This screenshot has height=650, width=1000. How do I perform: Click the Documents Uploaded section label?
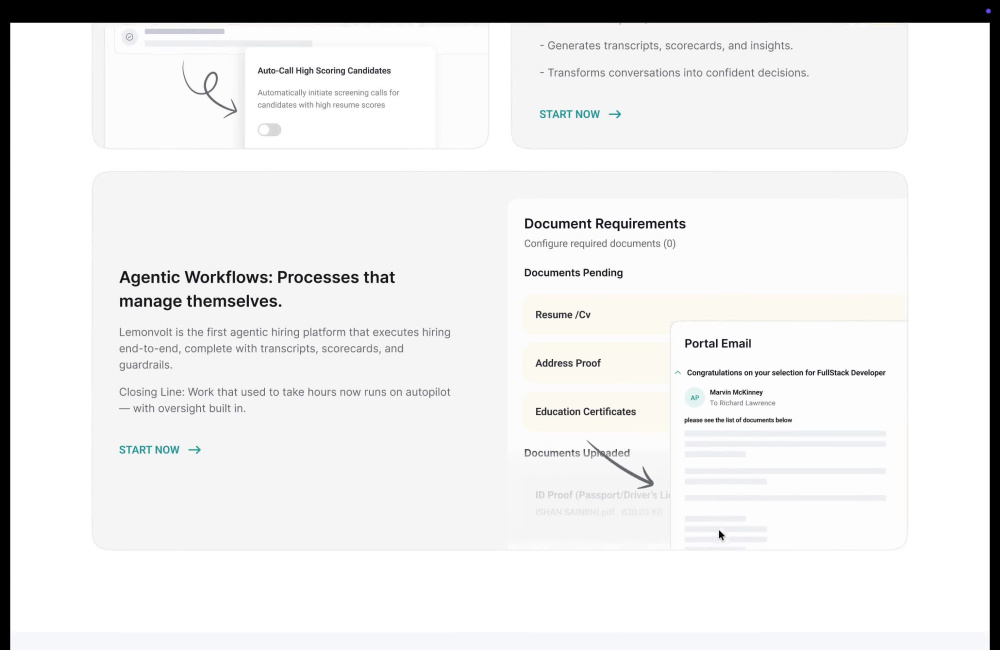[577, 453]
